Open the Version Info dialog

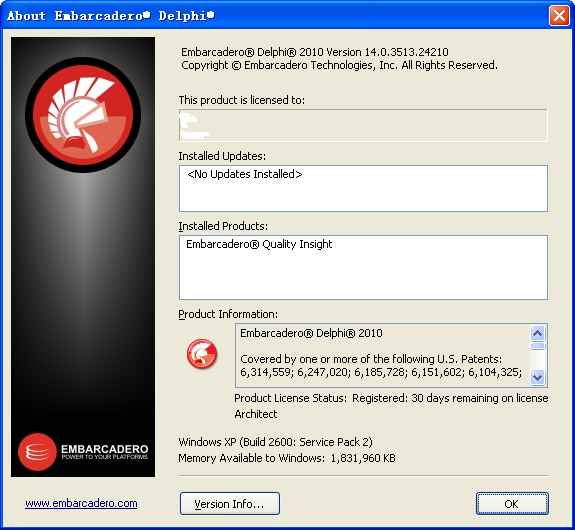(x=230, y=504)
